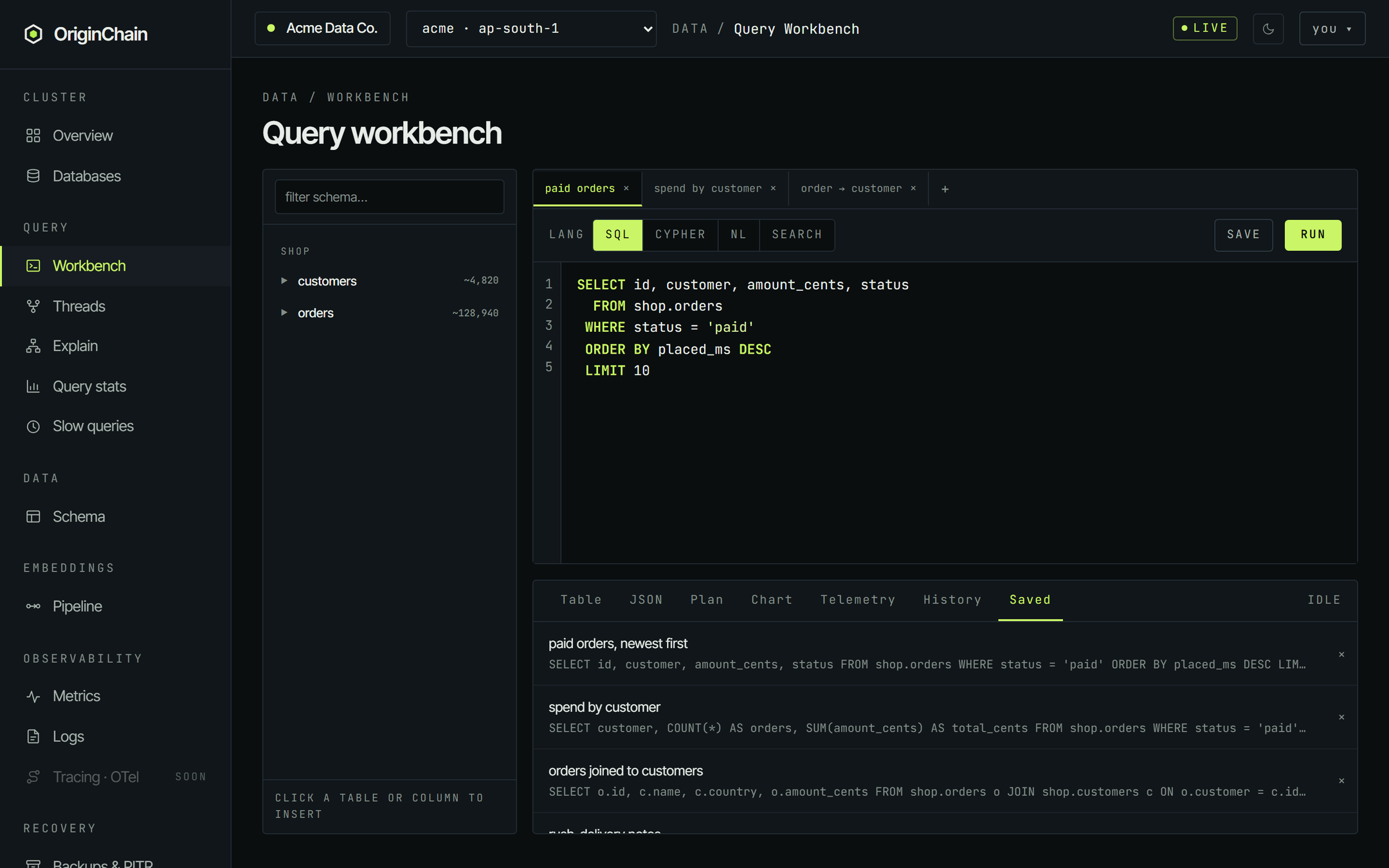Go to Threads in sidebar
The width and height of the screenshot is (1389, 868).
(x=116, y=306)
